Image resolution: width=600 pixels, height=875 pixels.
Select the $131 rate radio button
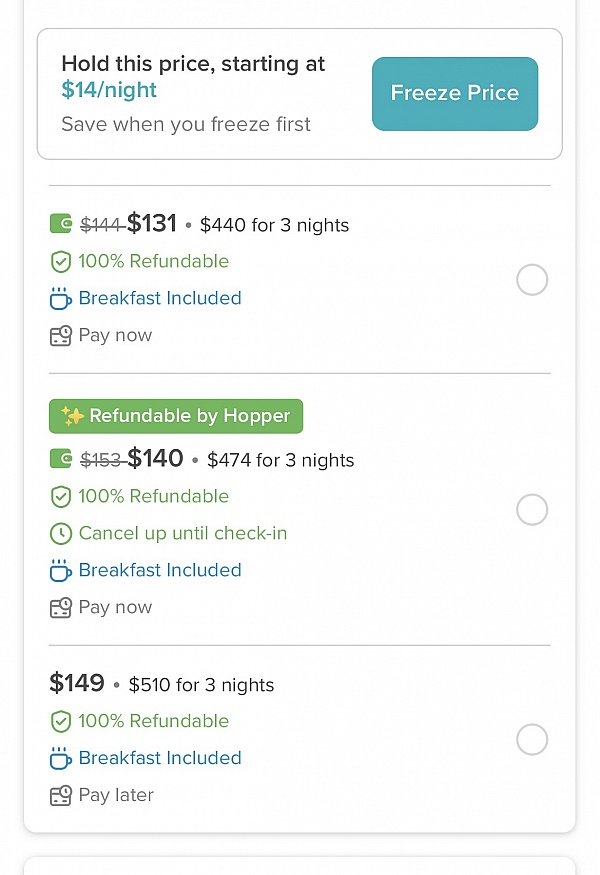click(532, 280)
